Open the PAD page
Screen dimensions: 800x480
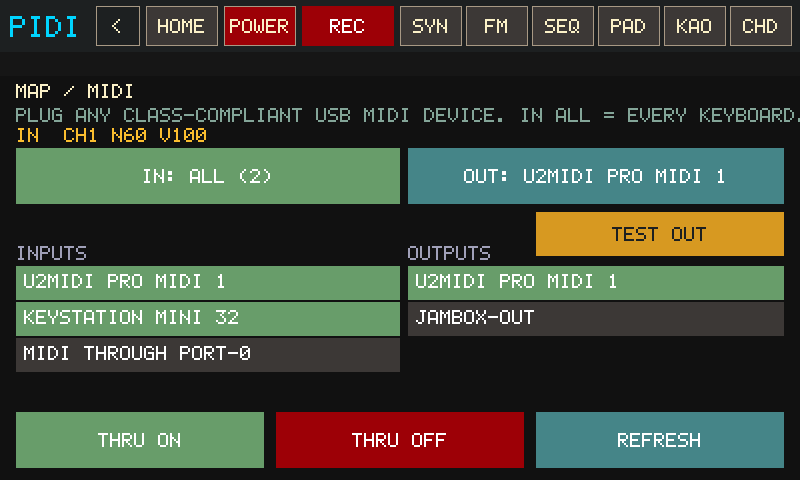point(629,26)
